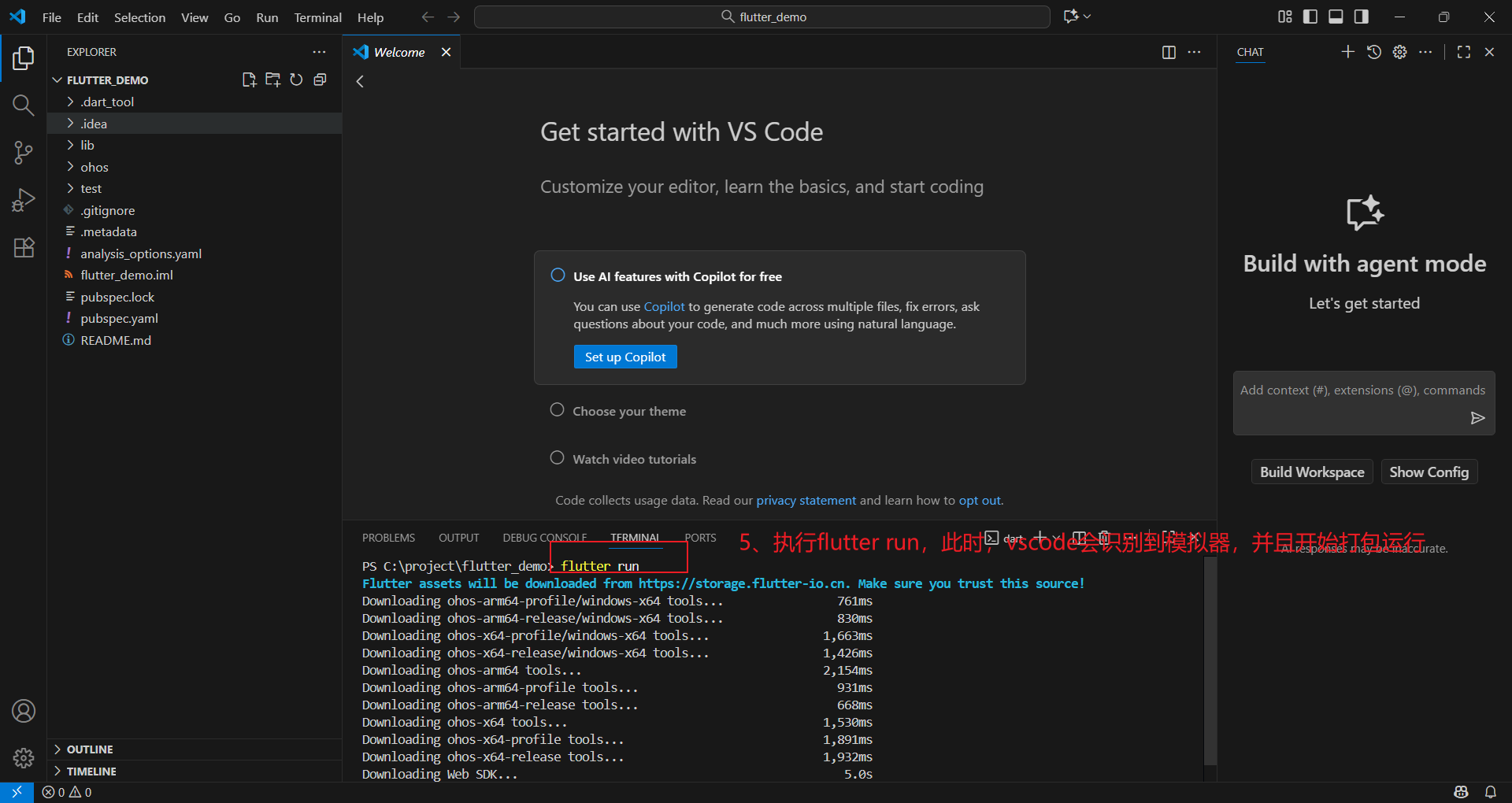Collapse all folders in Explorer
This screenshot has height=803, width=1512.
(x=320, y=80)
